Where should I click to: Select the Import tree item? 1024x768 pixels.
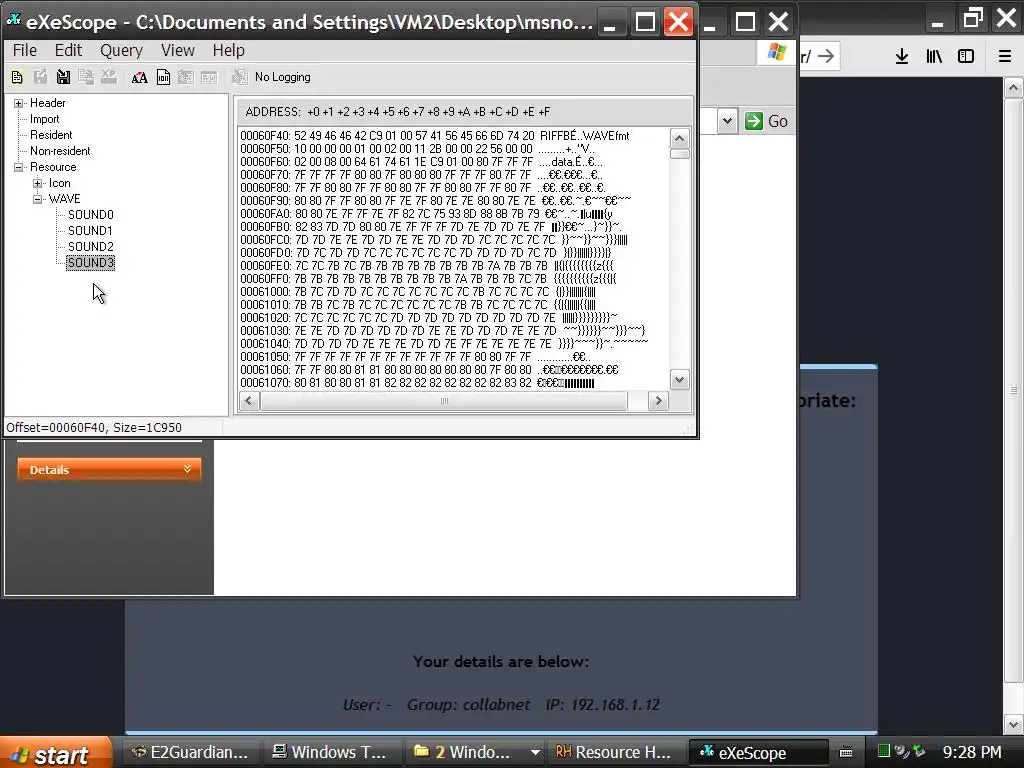tap(44, 119)
